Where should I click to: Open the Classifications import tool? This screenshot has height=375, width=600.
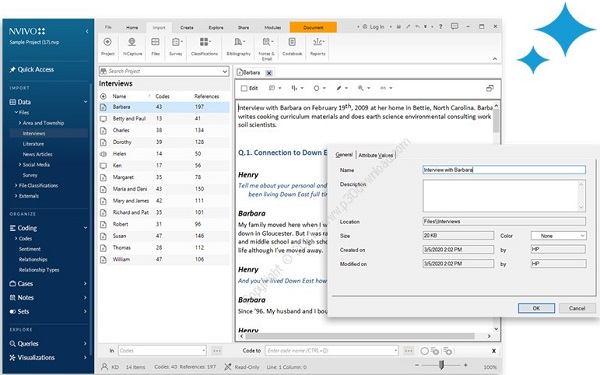pos(205,42)
